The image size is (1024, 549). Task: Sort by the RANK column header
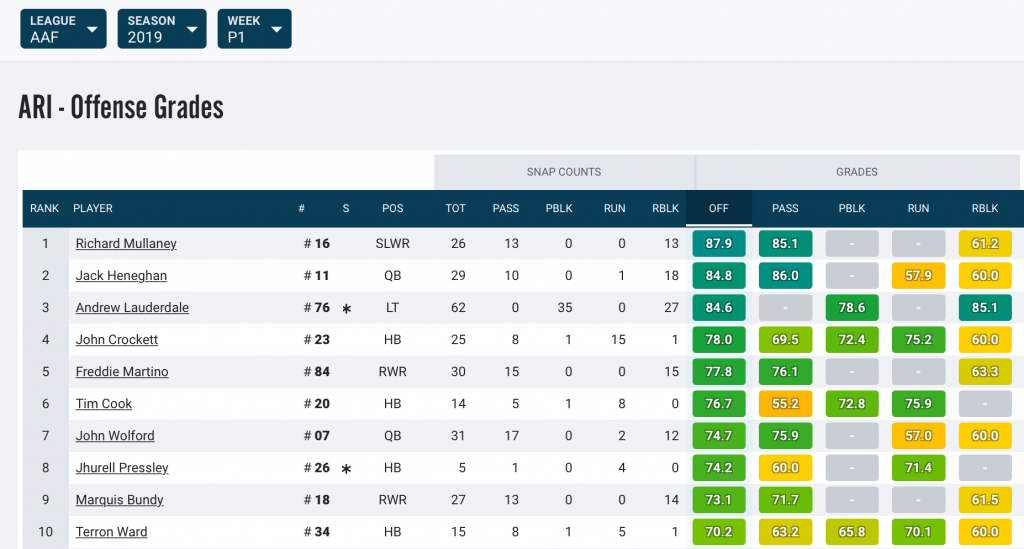click(44, 208)
